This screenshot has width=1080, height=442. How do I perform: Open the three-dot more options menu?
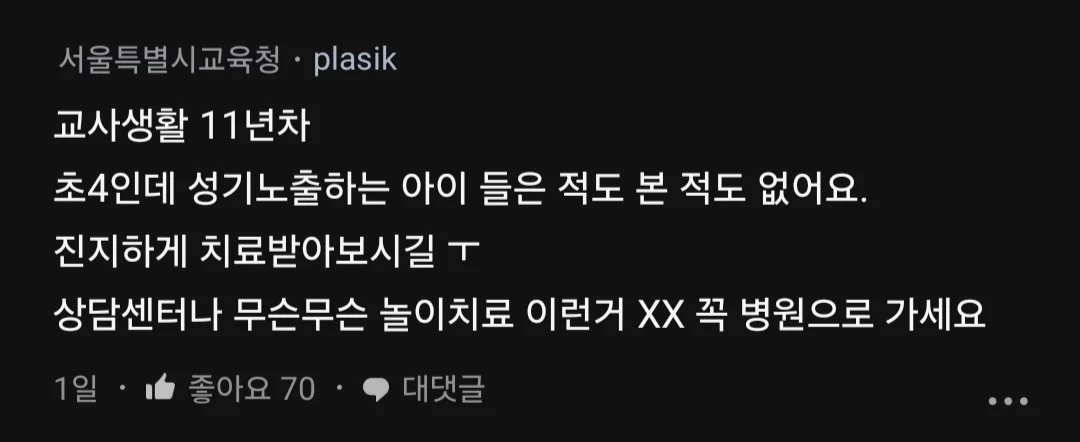1008,401
